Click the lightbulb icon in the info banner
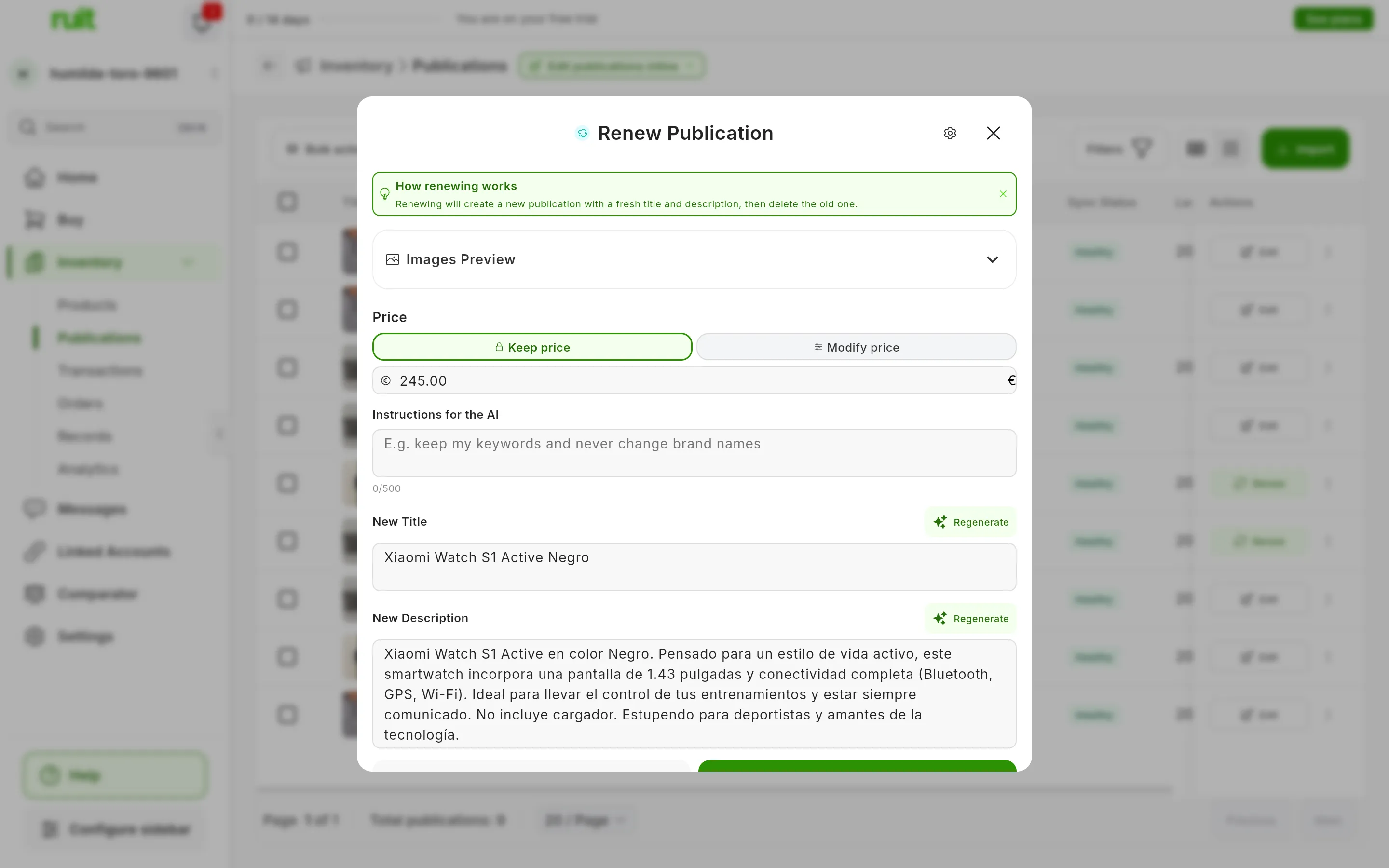The height and width of the screenshot is (868, 1389). click(x=385, y=194)
